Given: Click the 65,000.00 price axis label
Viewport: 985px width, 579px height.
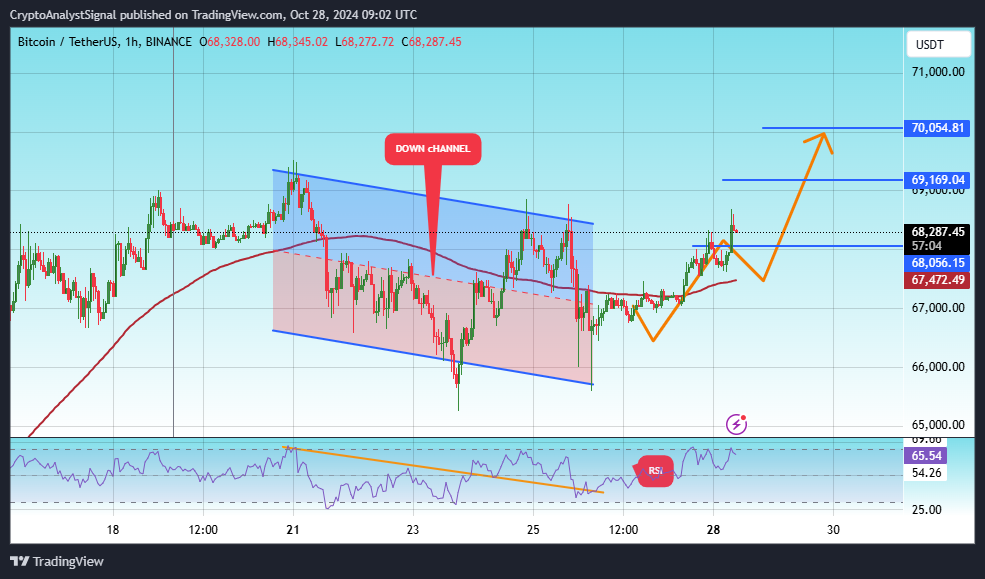Looking at the screenshot, I should (x=938, y=425).
